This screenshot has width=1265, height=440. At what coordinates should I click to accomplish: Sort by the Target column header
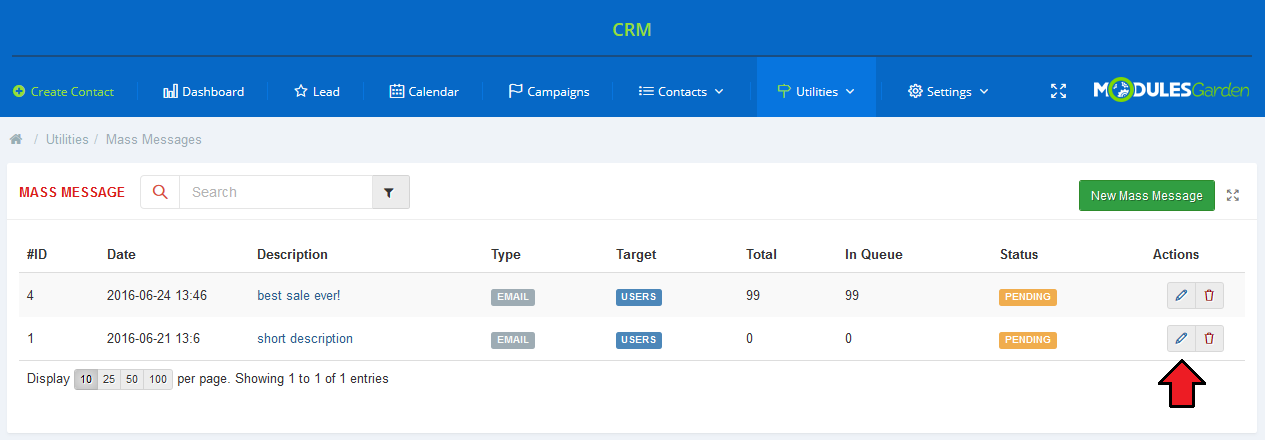[x=636, y=254]
